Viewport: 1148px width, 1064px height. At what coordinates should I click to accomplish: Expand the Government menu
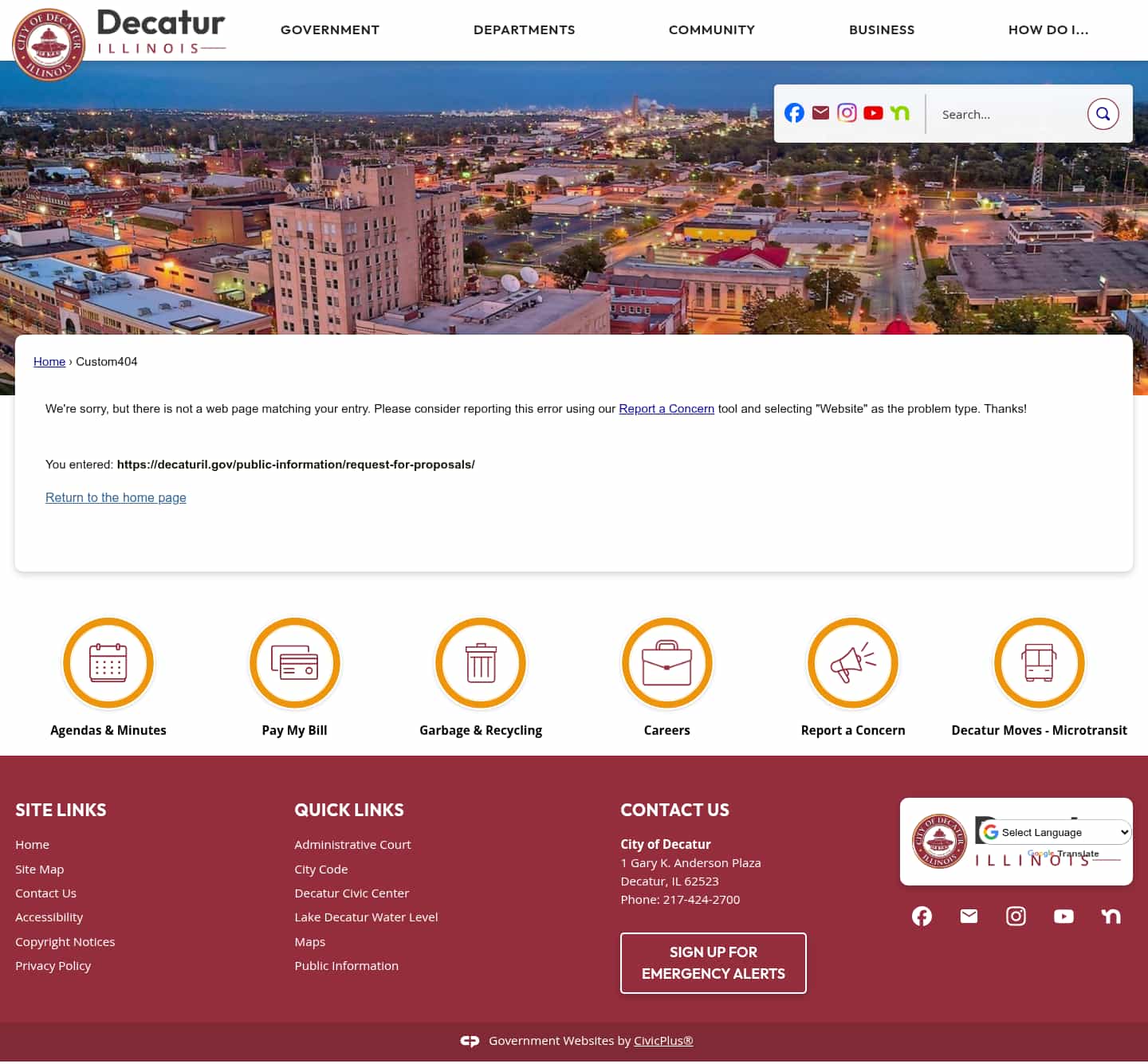[330, 30]
